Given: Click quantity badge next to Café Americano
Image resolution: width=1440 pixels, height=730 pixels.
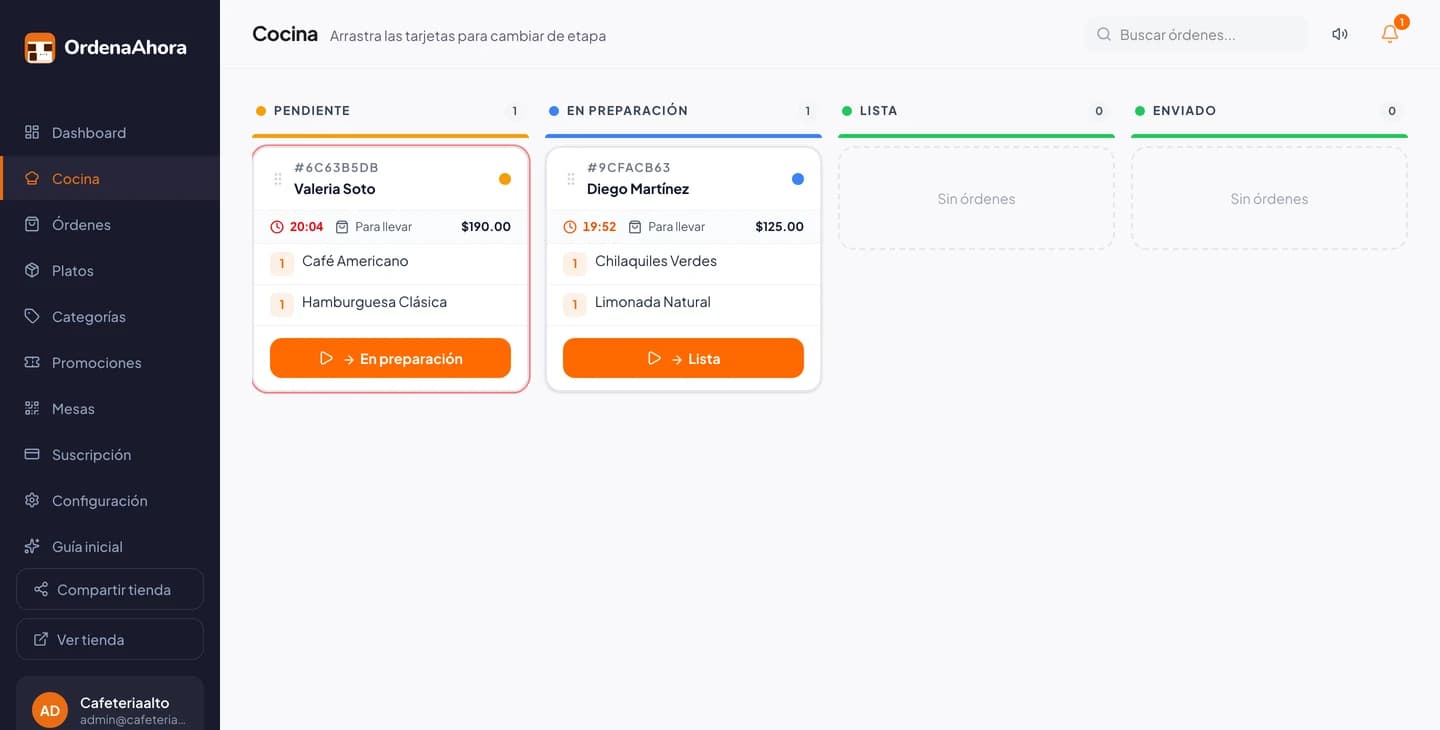Looking at the screenshot, I should tap(282, 264).
